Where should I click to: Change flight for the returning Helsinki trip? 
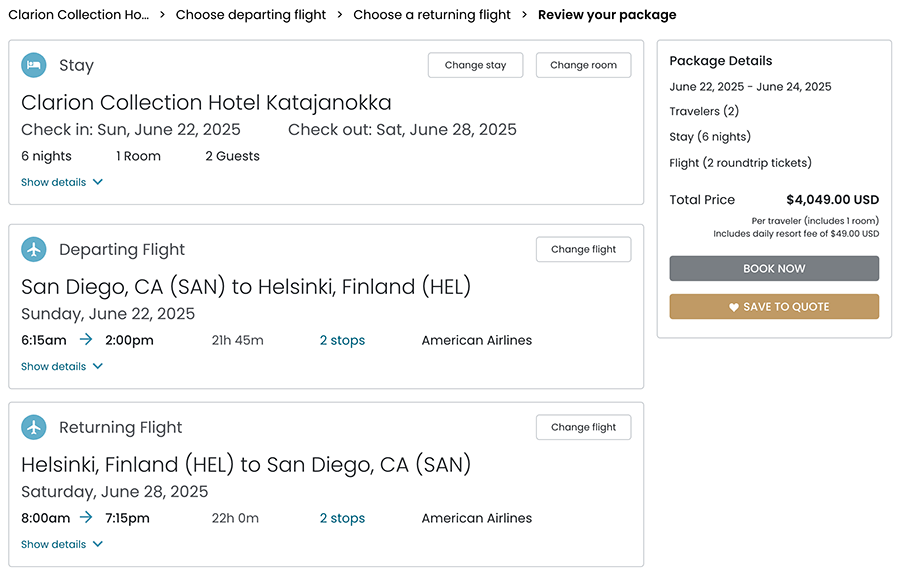click(x=583, y=427)
